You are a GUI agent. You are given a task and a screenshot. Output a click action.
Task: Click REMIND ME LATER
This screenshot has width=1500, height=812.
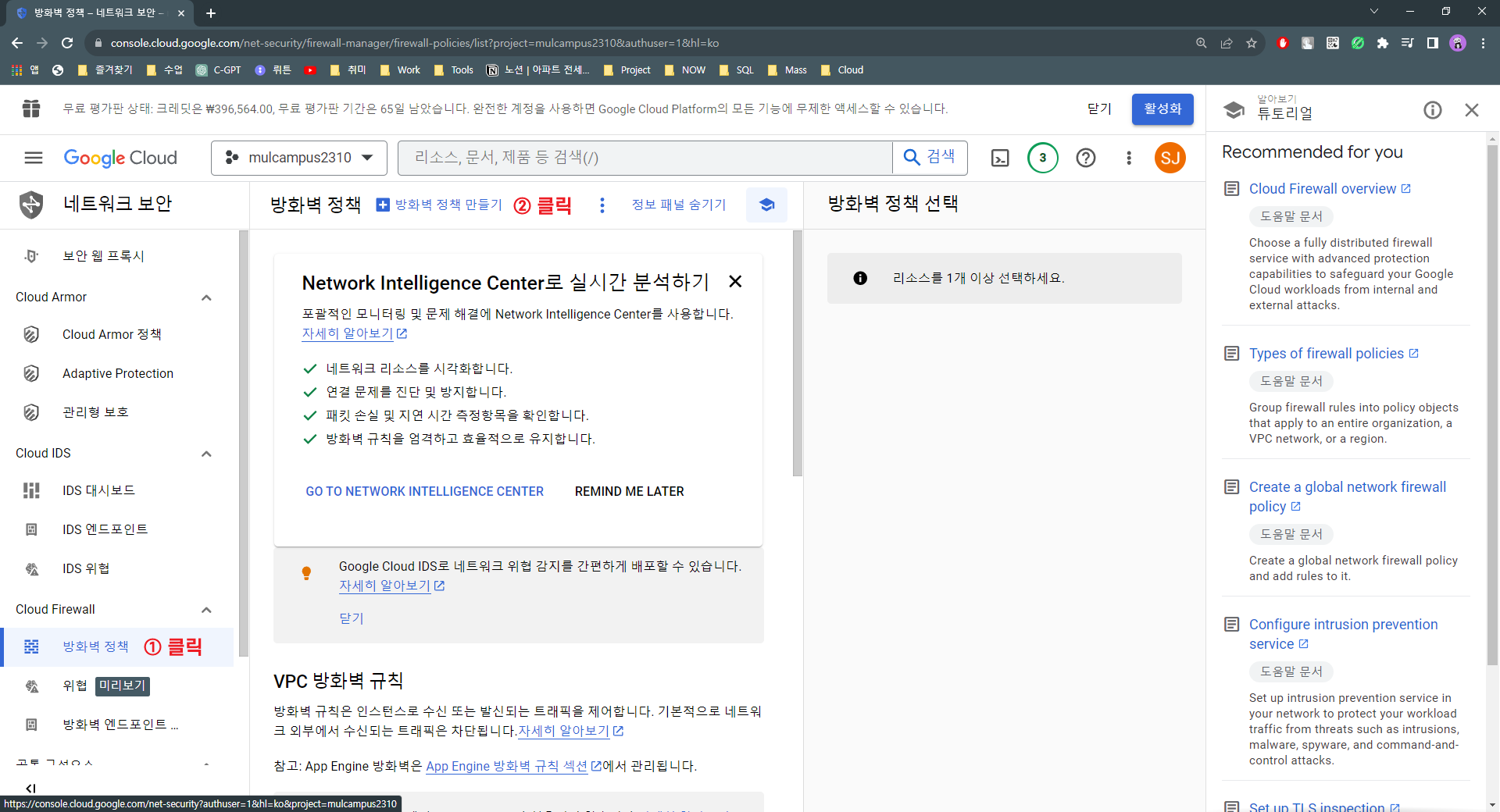[x=630, y=491]
